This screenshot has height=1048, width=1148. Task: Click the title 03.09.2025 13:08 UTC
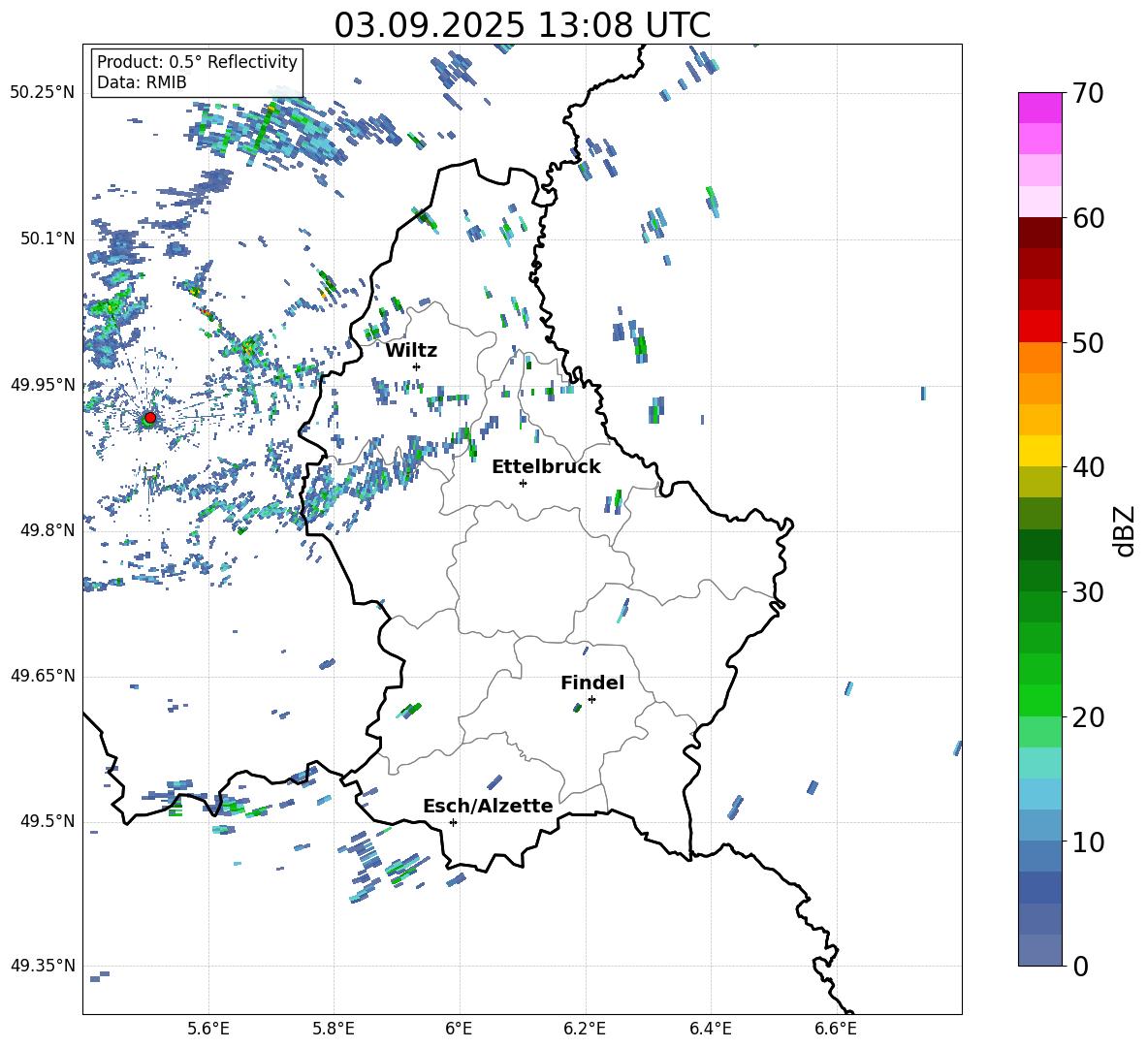coord(522,25)
